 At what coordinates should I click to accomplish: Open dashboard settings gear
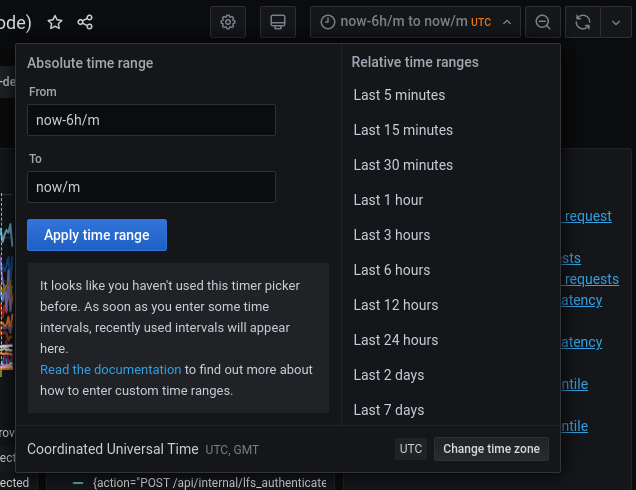click(x=228, y=22)
